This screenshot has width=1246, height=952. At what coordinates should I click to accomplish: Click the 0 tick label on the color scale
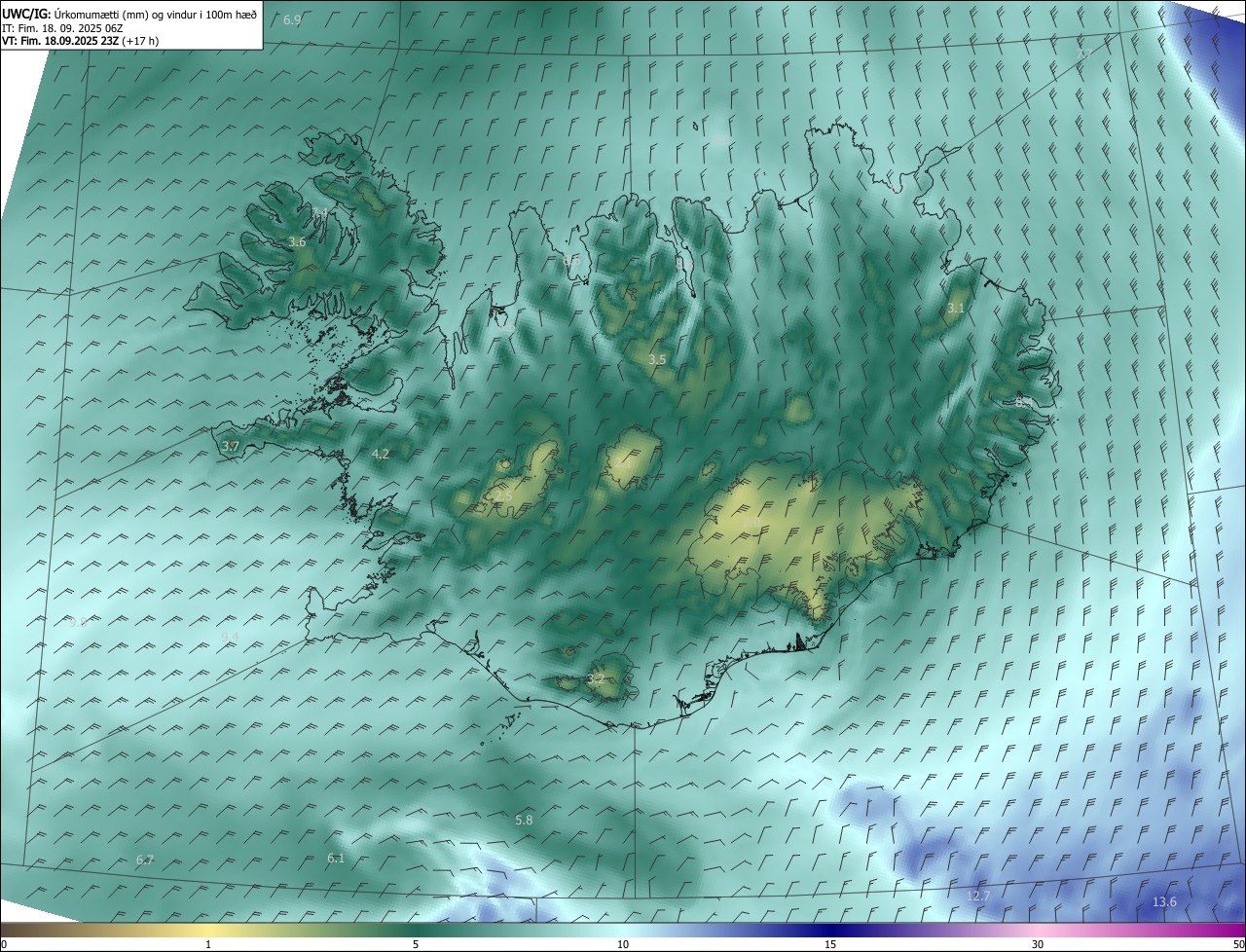click(4, 945)
